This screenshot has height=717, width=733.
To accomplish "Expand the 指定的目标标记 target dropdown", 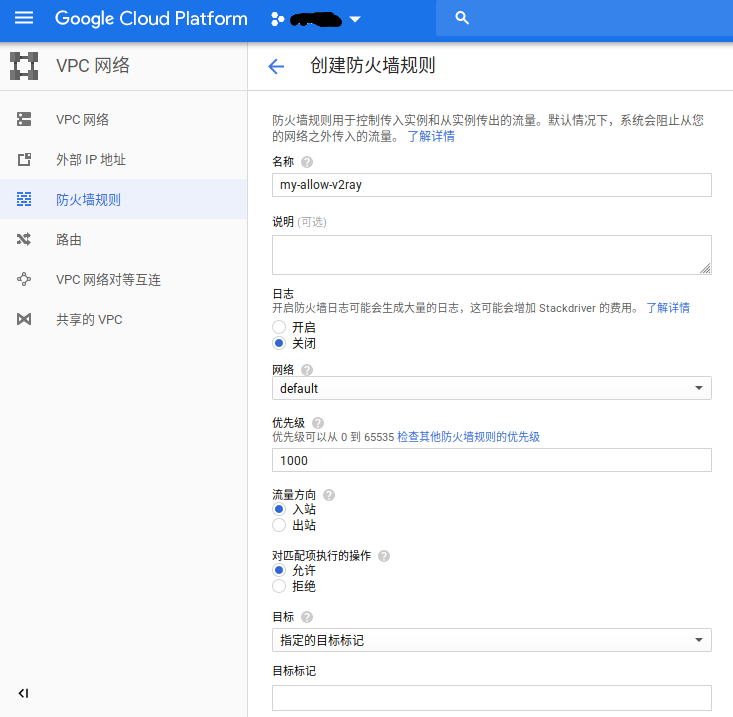I will pyautogui.click(x=491, y=640).
